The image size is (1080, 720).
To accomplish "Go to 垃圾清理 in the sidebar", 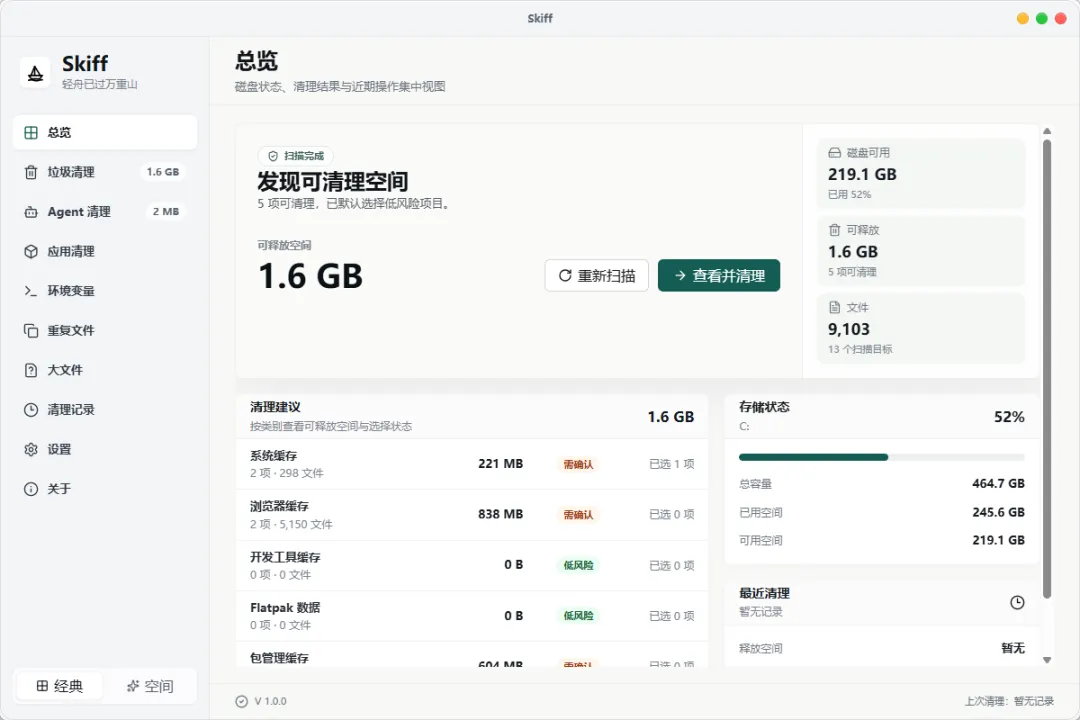I will point(105,172).
